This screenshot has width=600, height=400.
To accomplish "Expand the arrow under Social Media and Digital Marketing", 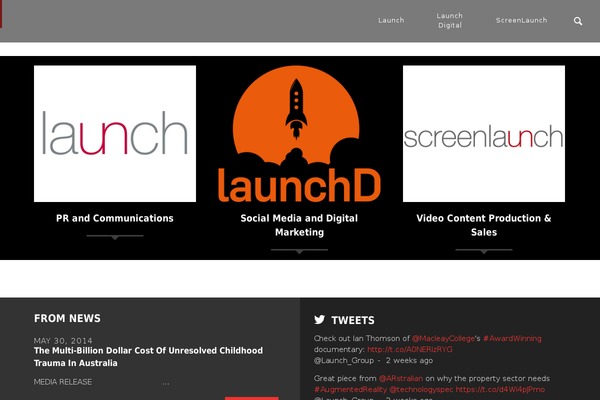I will click(x=299, y=251).
